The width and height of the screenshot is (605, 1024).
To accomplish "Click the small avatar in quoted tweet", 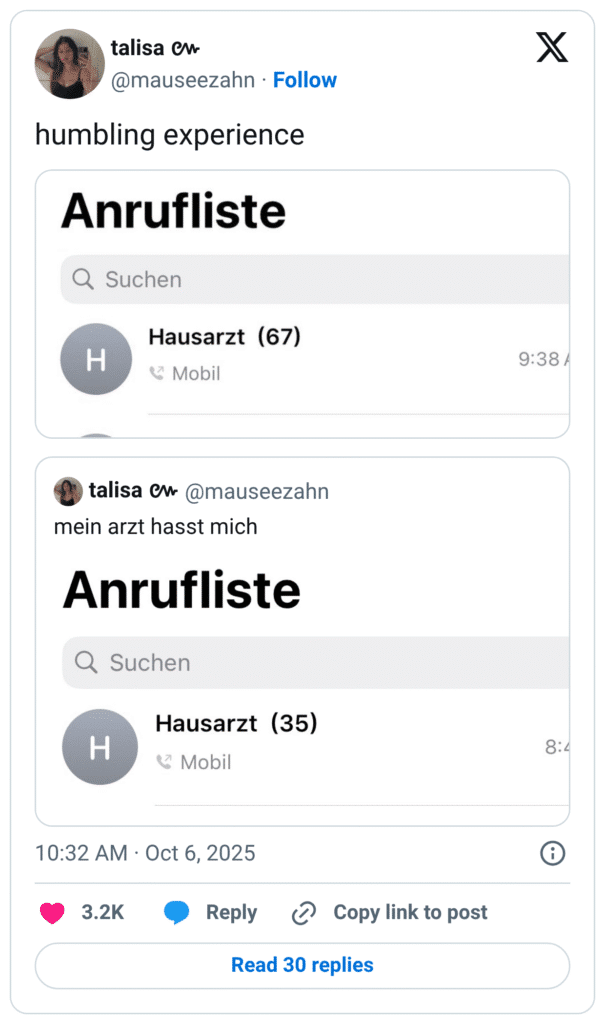I will pos(68,491).
